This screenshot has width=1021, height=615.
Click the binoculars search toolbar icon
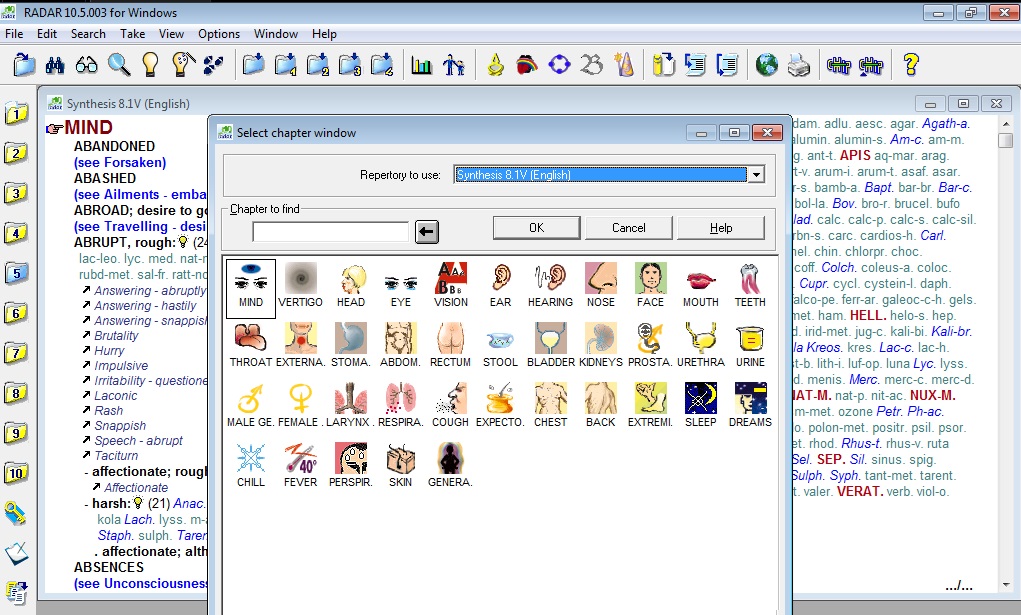[55, 64]
